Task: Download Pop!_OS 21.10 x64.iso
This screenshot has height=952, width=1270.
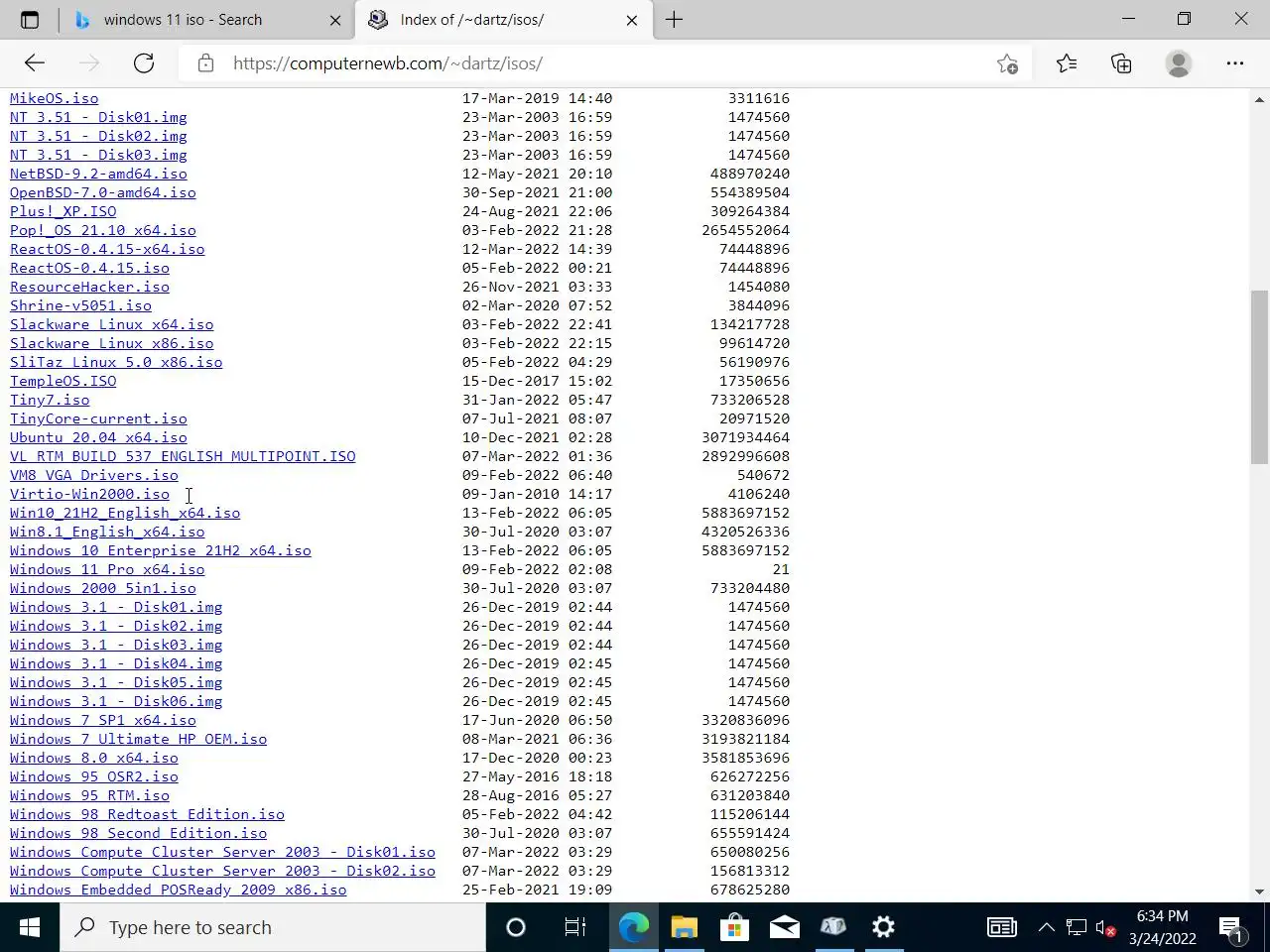Action: [x=103, y=230]
